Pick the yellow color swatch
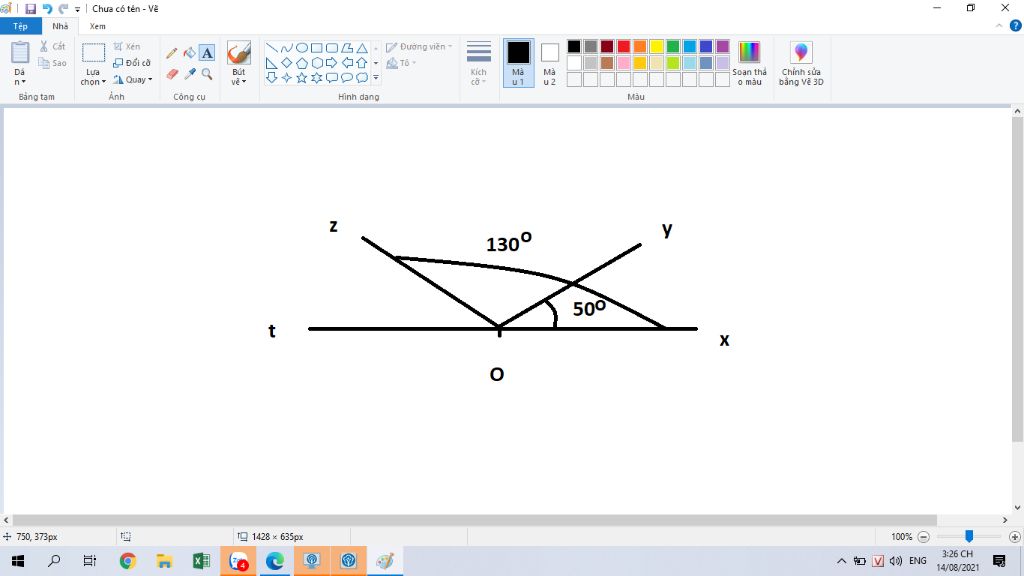The width and height of the screenshot is (1024, 576). 656,46
